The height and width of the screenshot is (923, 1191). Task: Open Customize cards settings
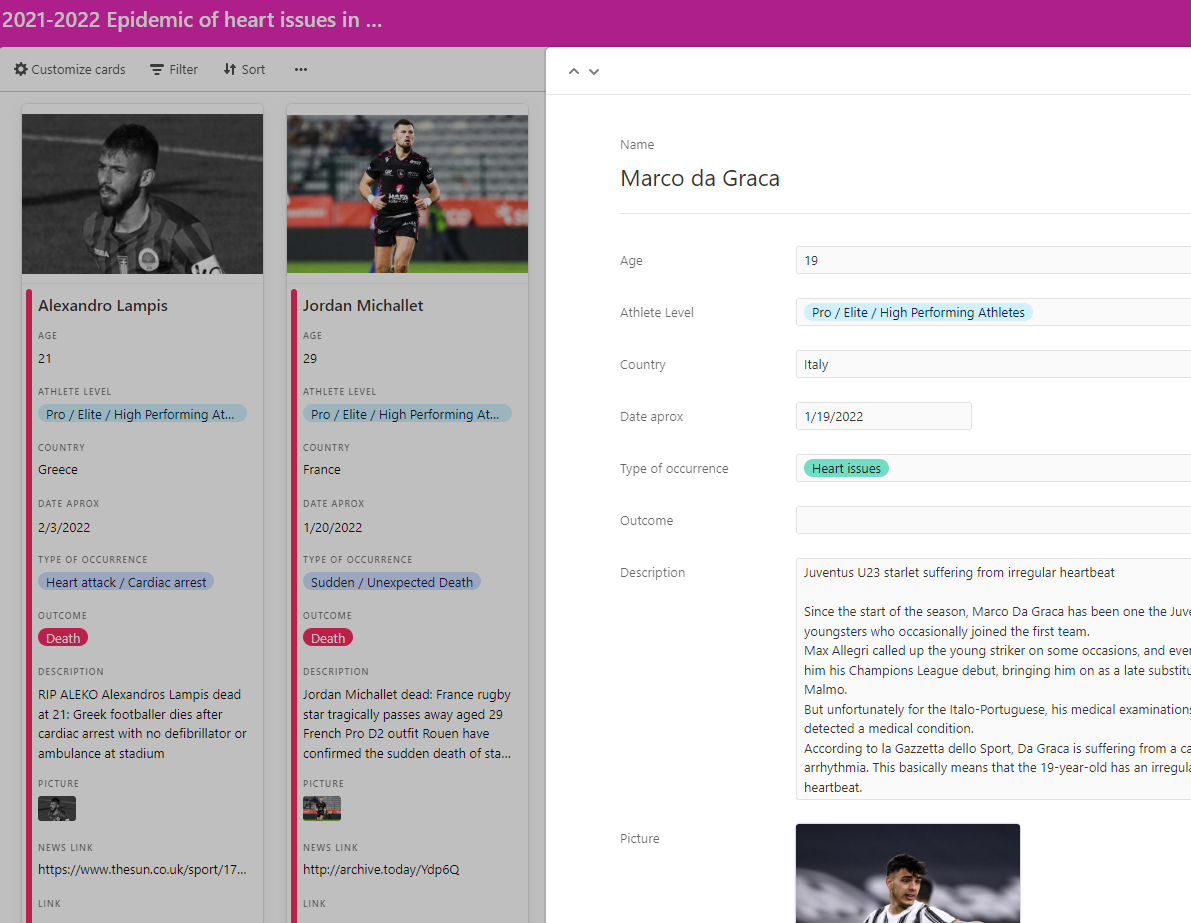coord(70,69)
